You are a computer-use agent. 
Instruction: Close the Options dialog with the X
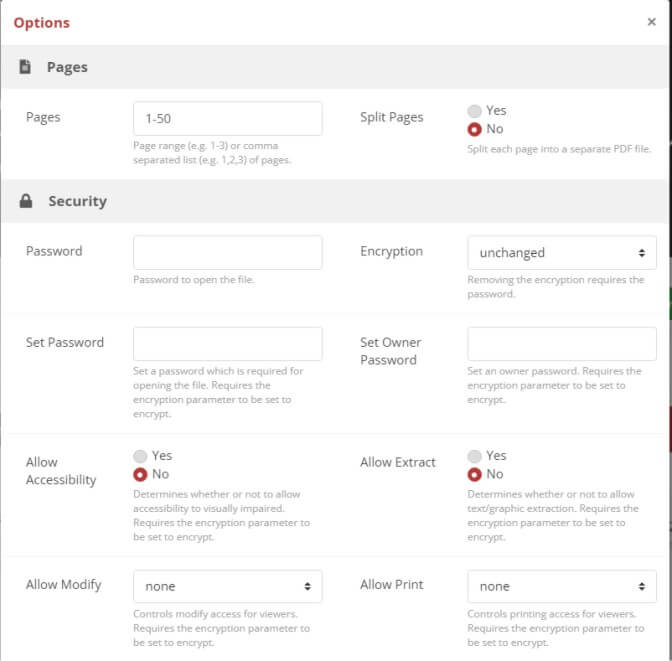[x=651, y=22]
